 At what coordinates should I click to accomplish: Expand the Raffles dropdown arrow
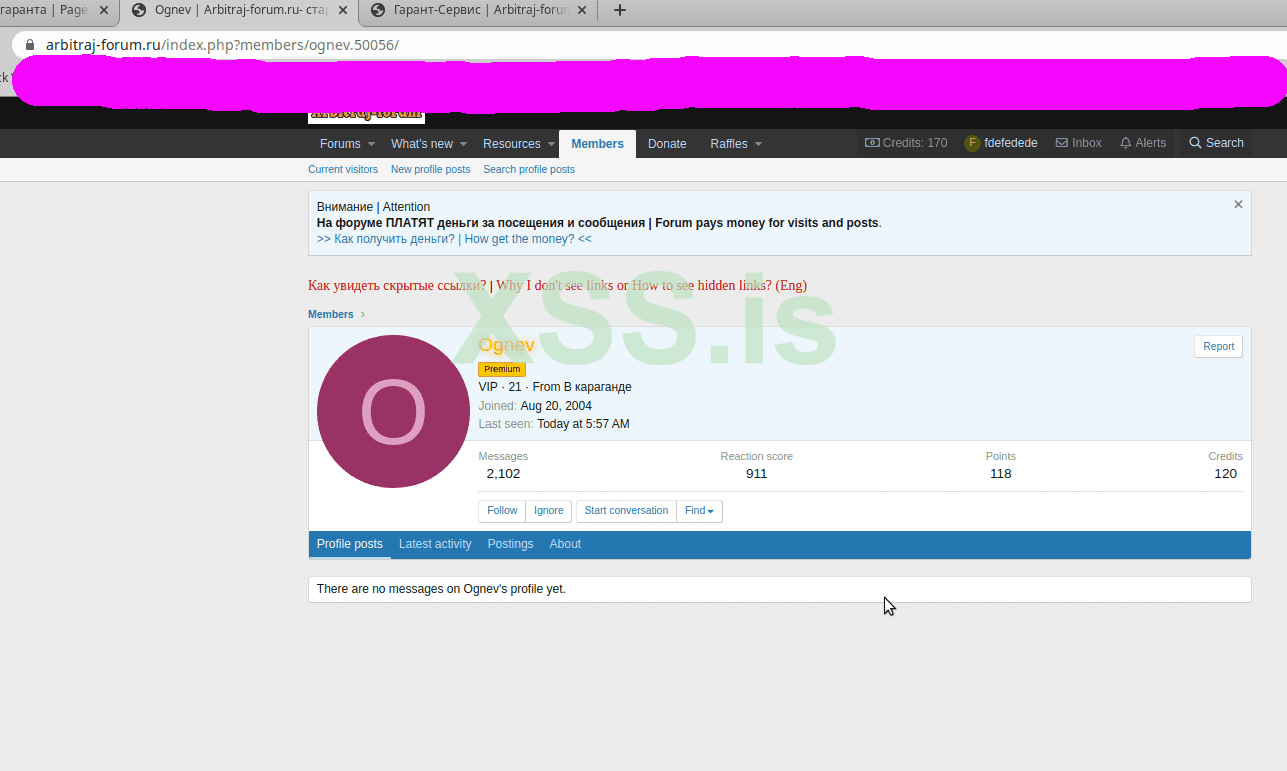758,144
